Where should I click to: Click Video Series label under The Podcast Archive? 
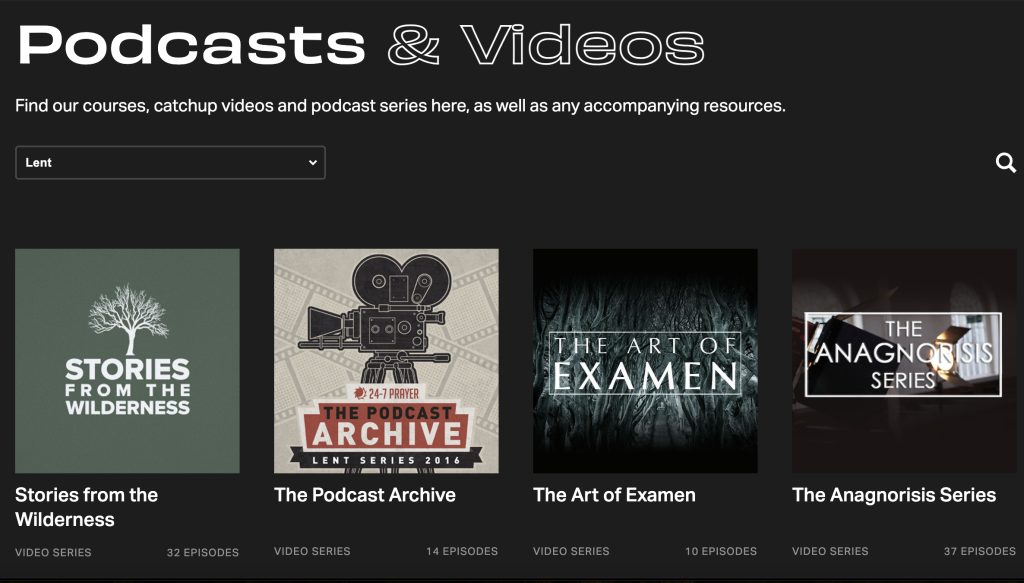(x=312, y=552)
